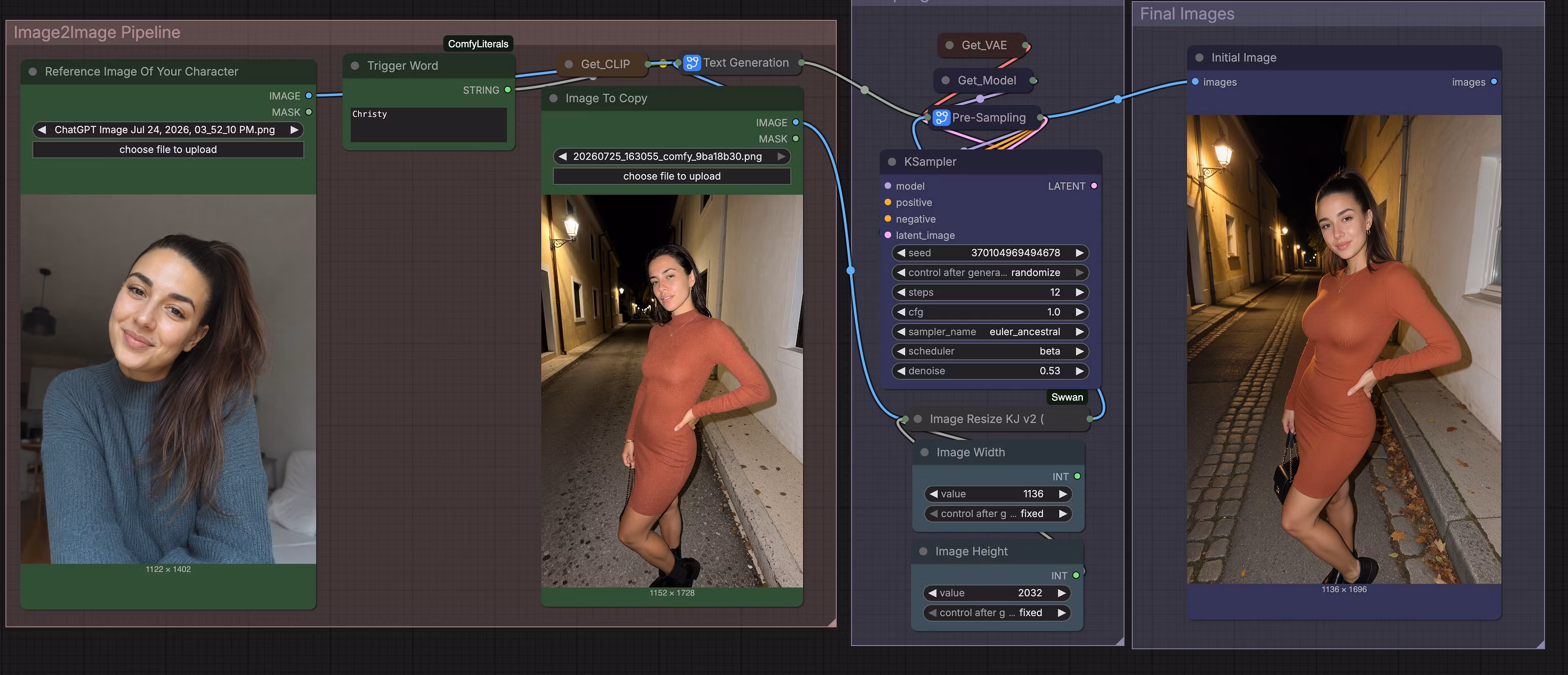Increase the steps value
The image size is (1568, 675).
[1079, 292]
